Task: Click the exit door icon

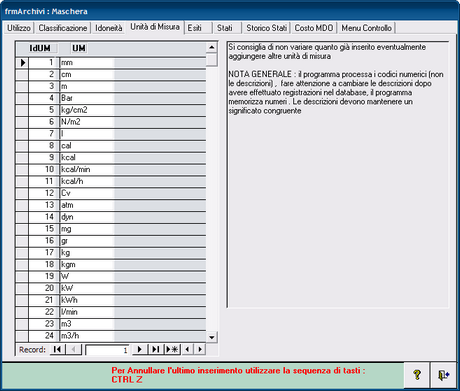Action: (x=444, y=375)
